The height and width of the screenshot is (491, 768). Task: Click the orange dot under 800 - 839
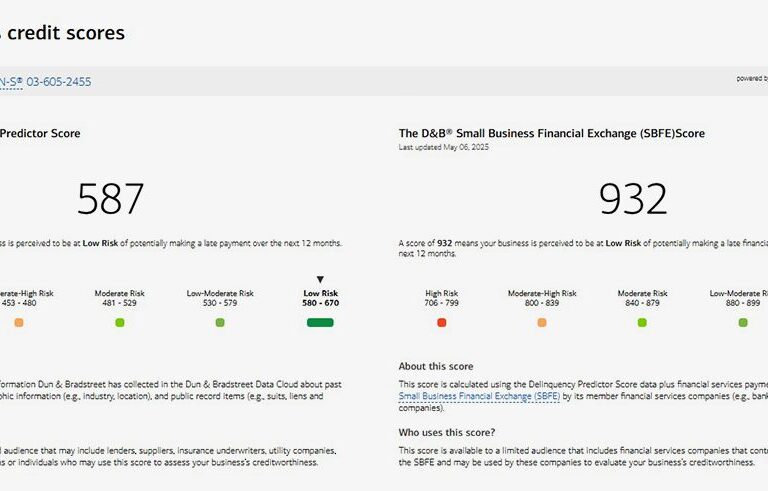tap(542, 322)
